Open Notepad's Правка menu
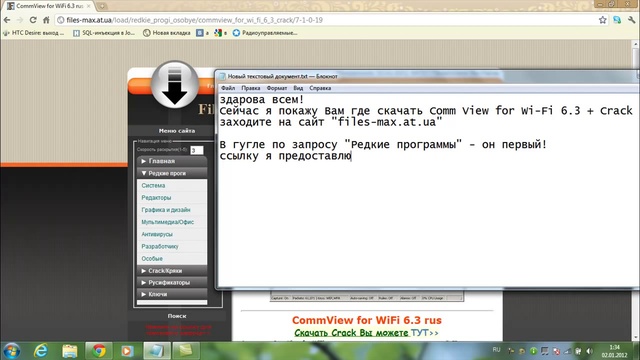Viewport: 640px width, 360px height. click(x=251, y=88)
